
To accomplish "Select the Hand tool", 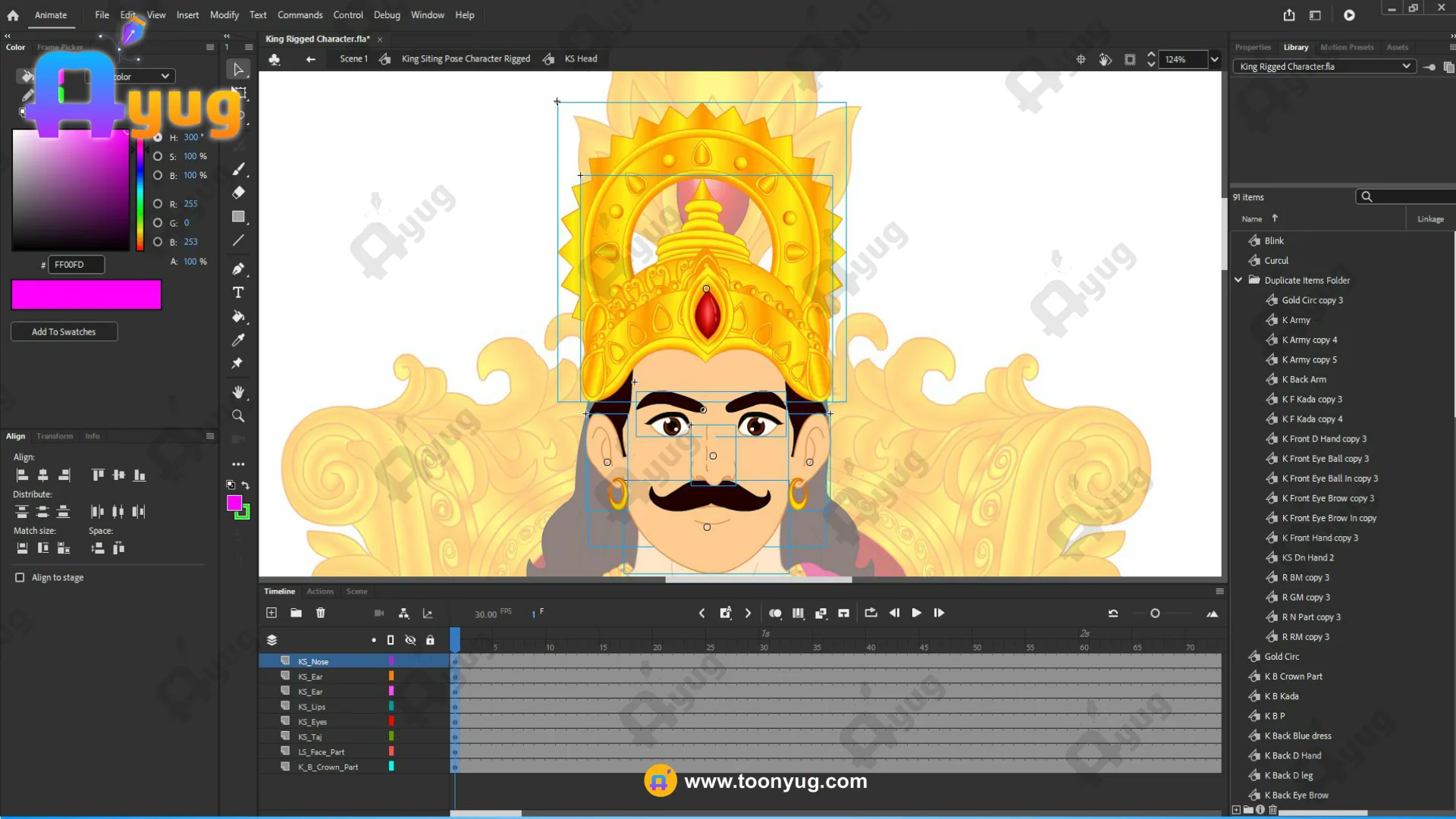I will (x=238, y=392).
